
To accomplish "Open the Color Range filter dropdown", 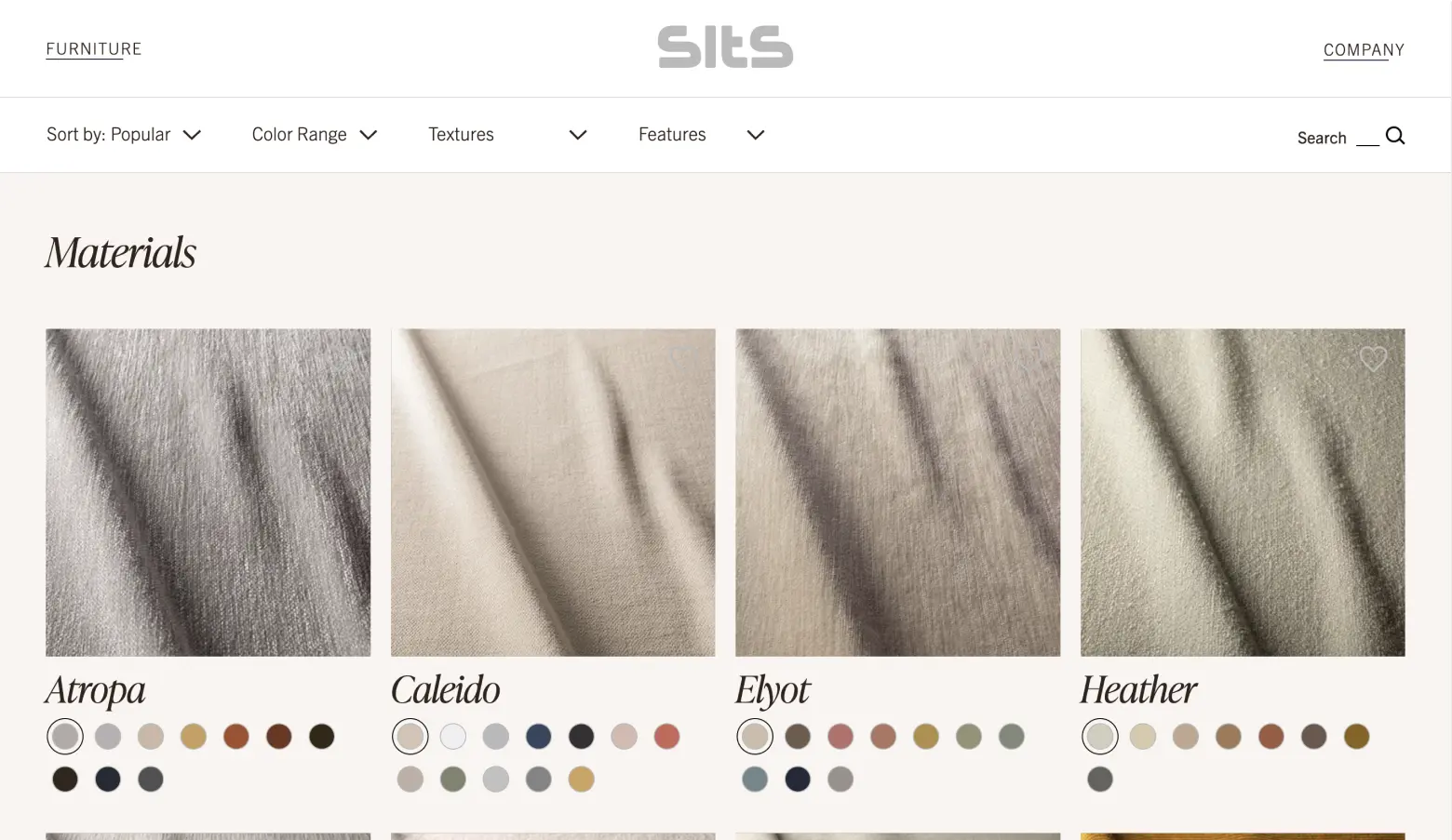I will (315, 135).
